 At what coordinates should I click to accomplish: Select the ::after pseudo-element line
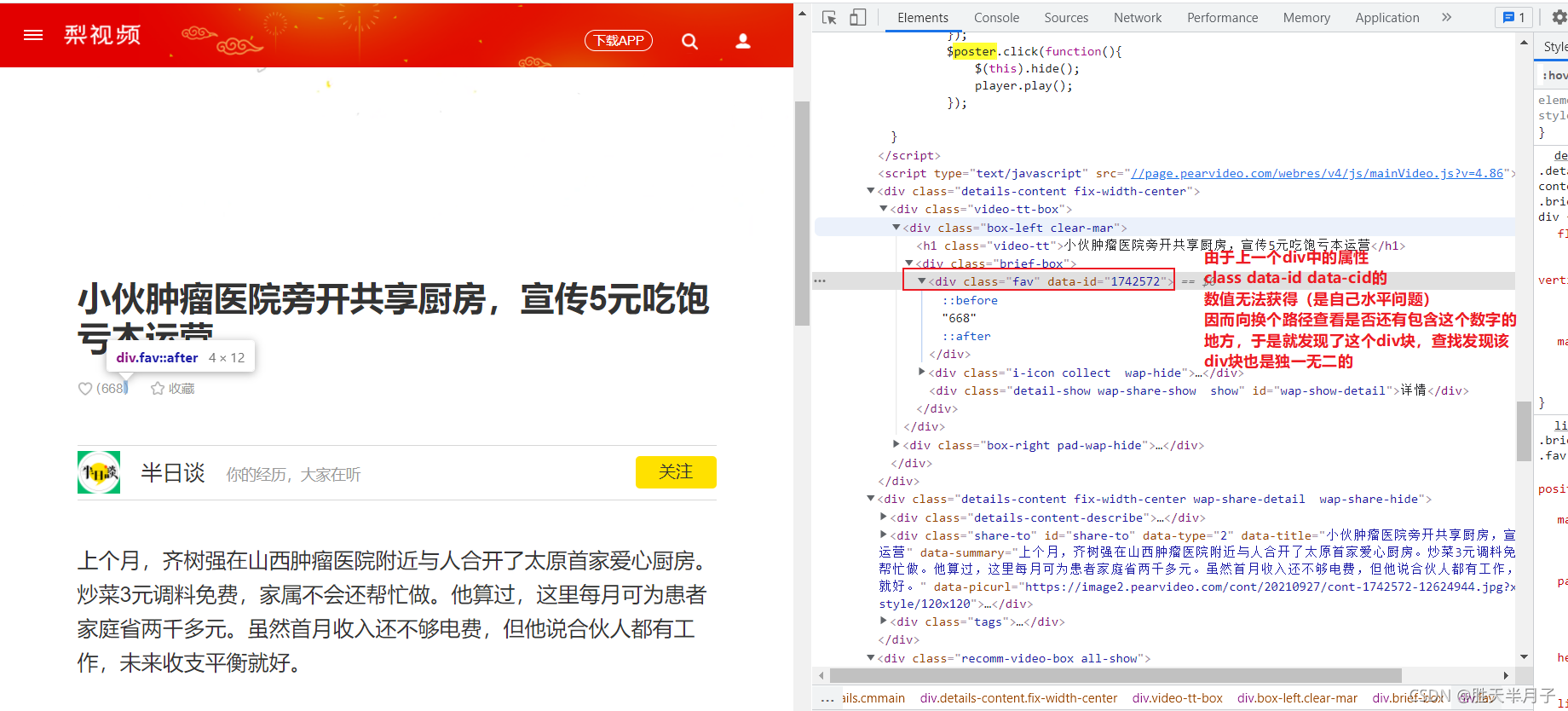(x=966, y=336)
